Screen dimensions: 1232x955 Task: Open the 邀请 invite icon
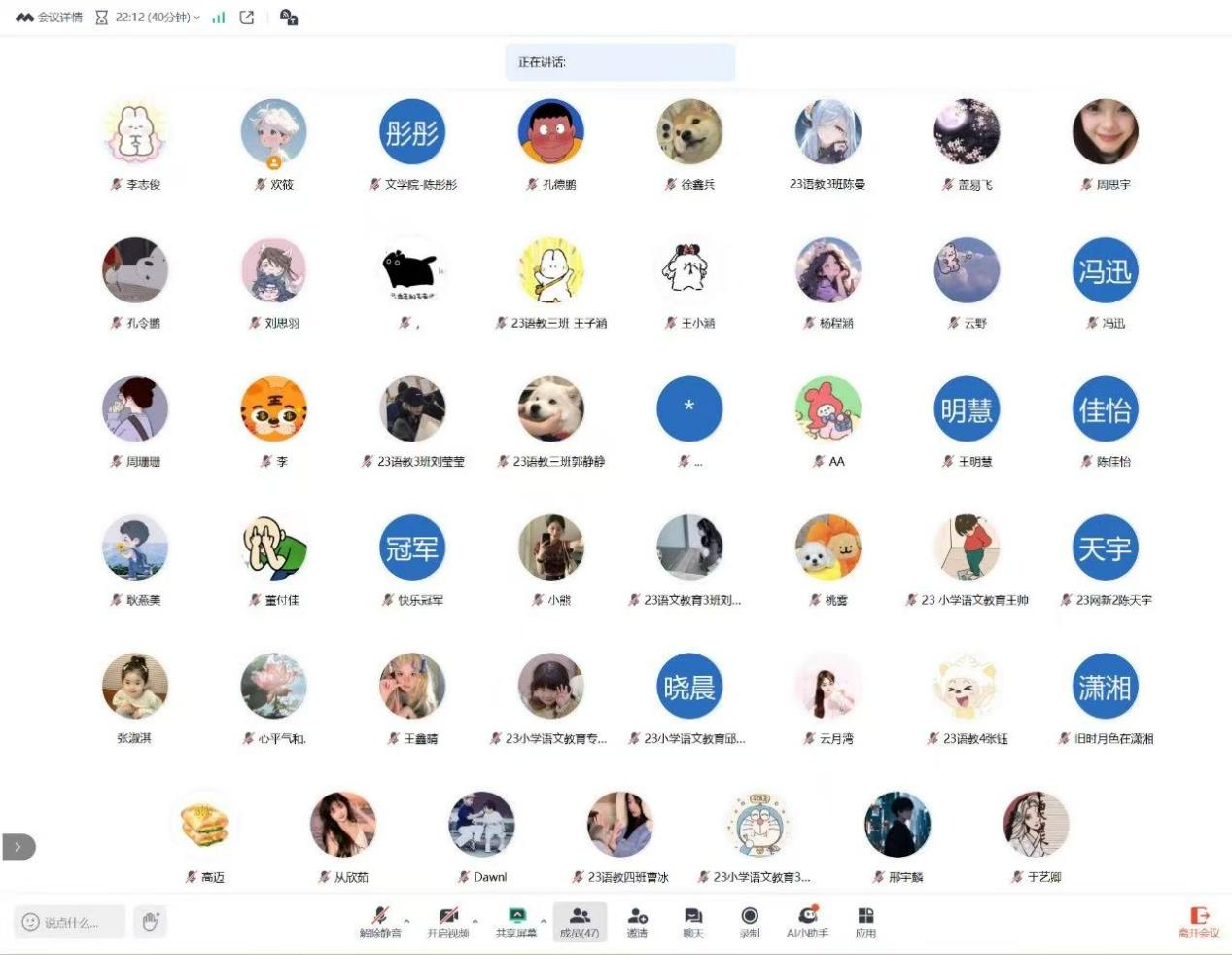(x=637, y=921)
